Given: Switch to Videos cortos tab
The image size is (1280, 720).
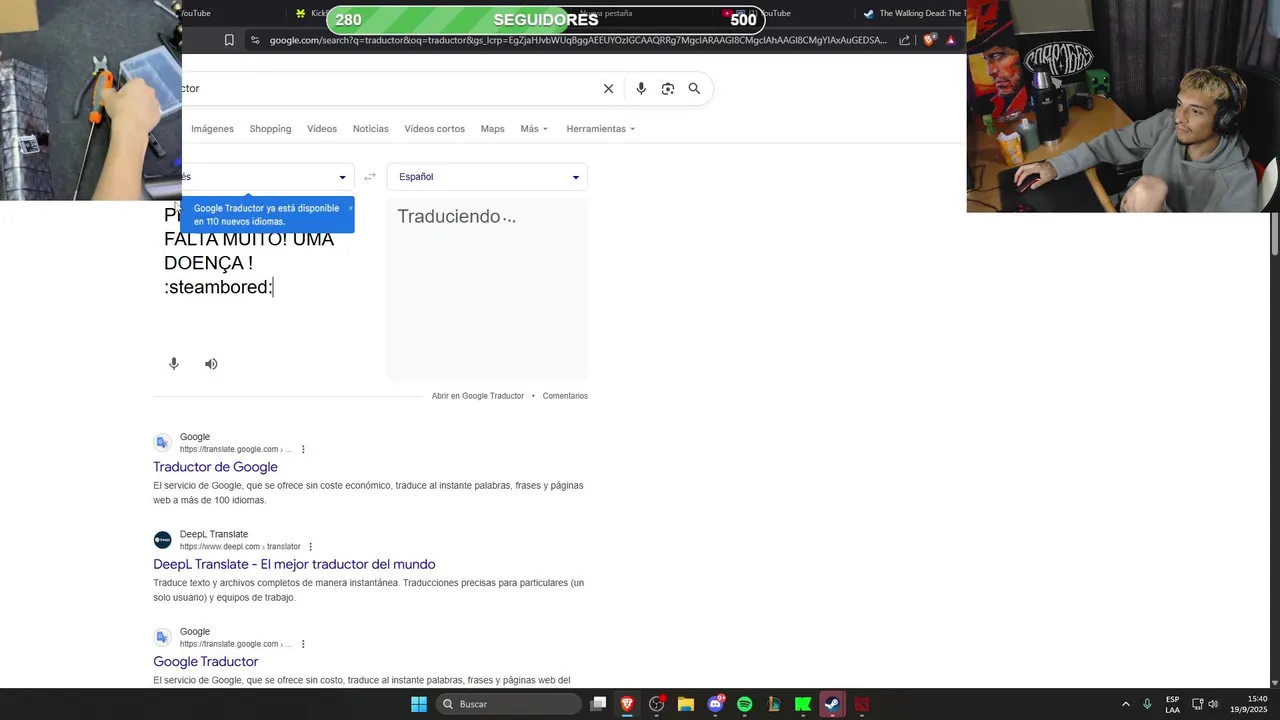Looking at the screenshot, I should pos(434,129).
